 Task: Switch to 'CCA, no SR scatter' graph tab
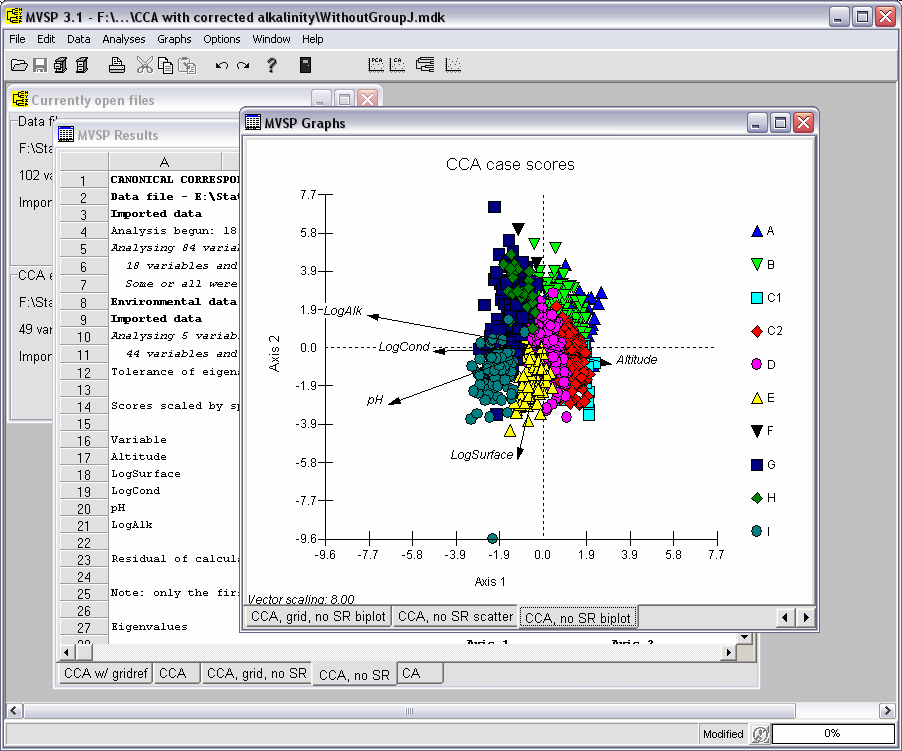point(455,617)
